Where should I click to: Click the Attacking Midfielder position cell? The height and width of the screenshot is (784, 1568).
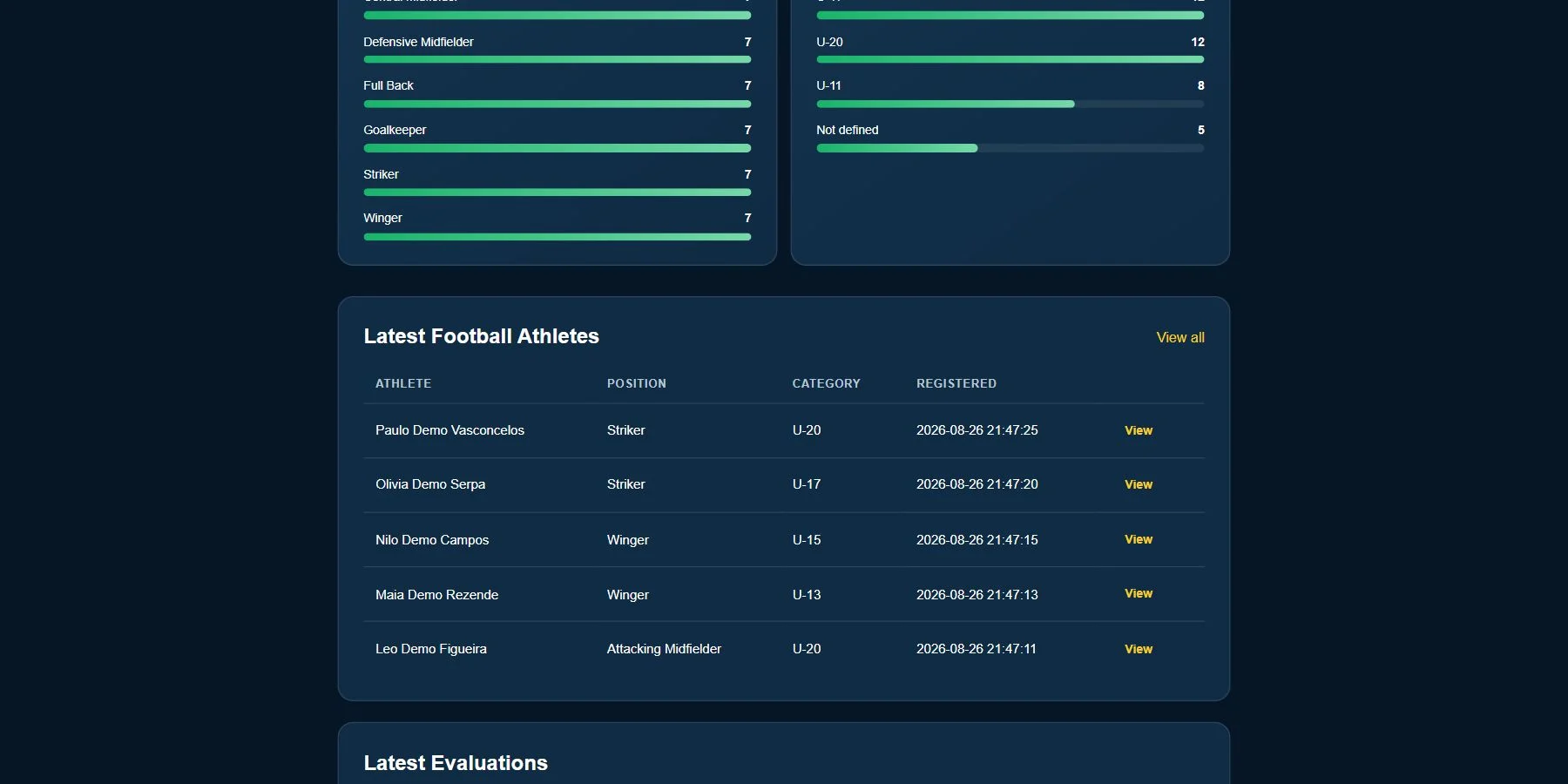point(664,649)
